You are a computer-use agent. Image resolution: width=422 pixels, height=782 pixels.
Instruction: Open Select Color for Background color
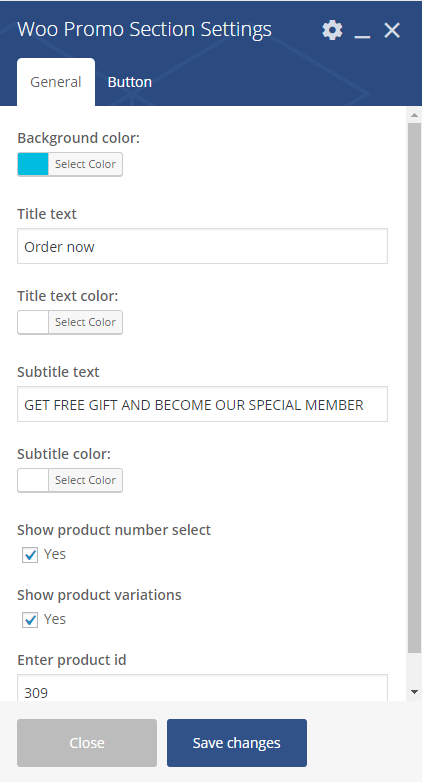[85, 164]
